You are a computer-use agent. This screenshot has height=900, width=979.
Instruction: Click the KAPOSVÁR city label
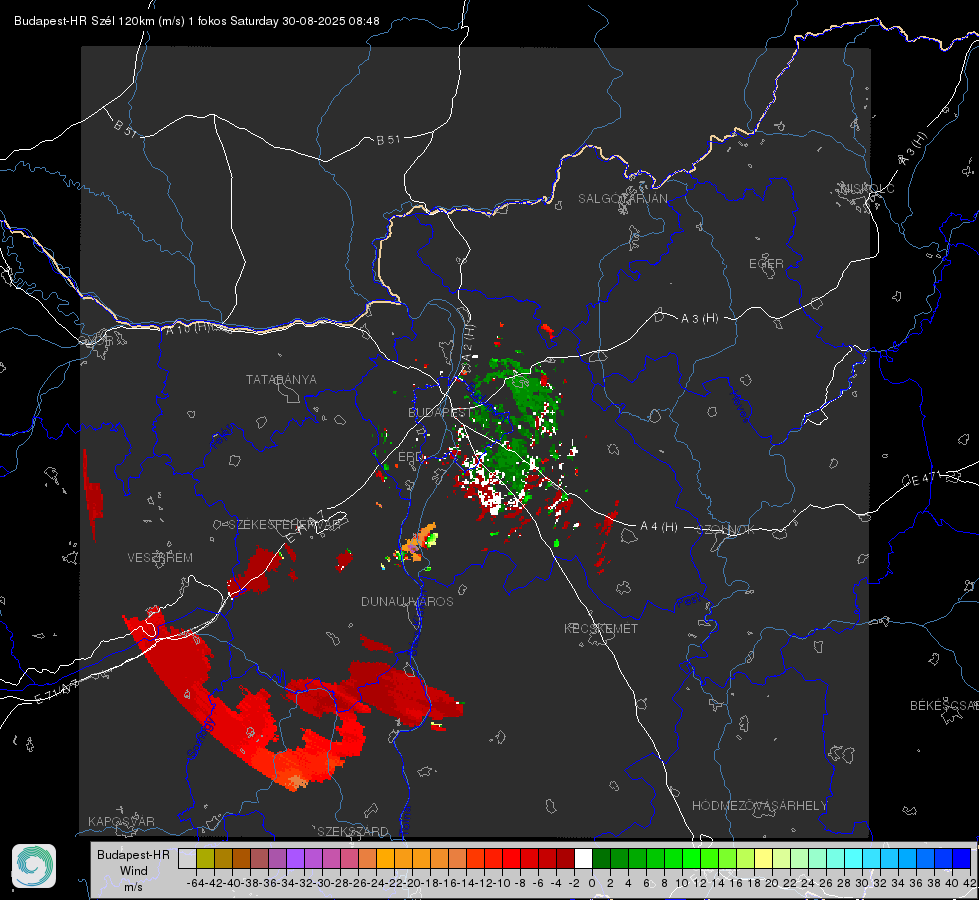(x=121, y=821)
